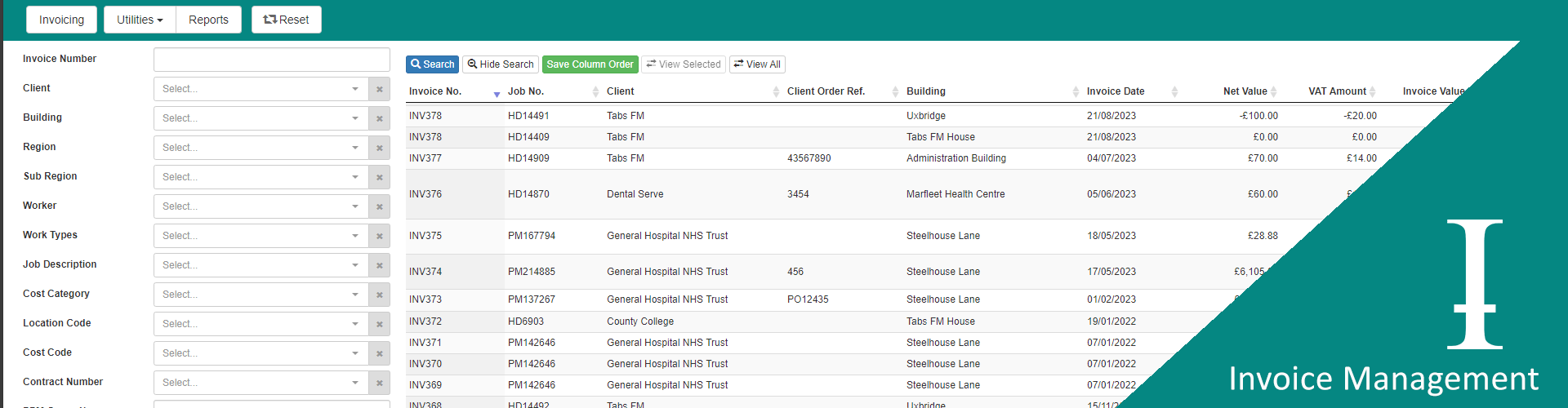The image size is (1568, 408).
Task: Sort by the Invoice Date sort arrows
Action: pyautogui.click(x=1174, y=92)
